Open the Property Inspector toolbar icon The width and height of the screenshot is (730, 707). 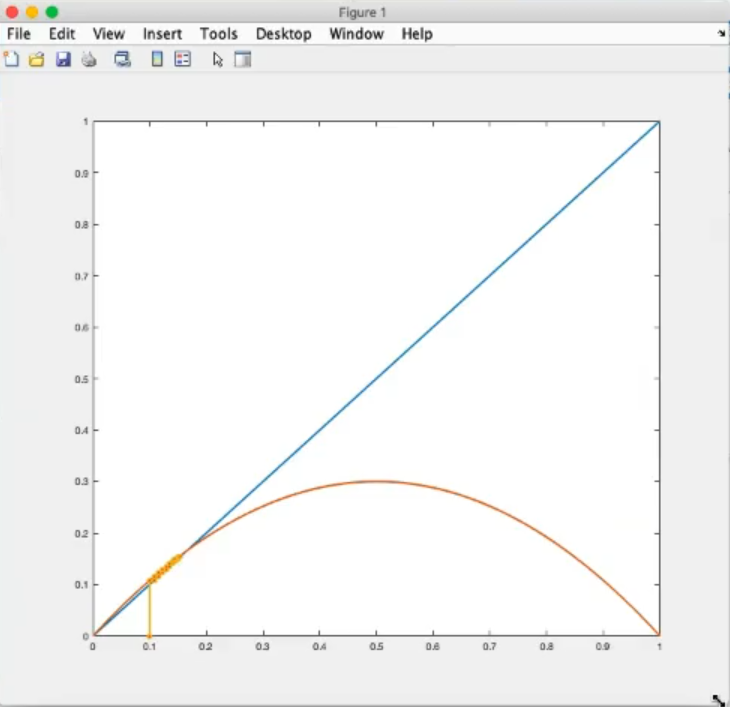click(243, 60)
